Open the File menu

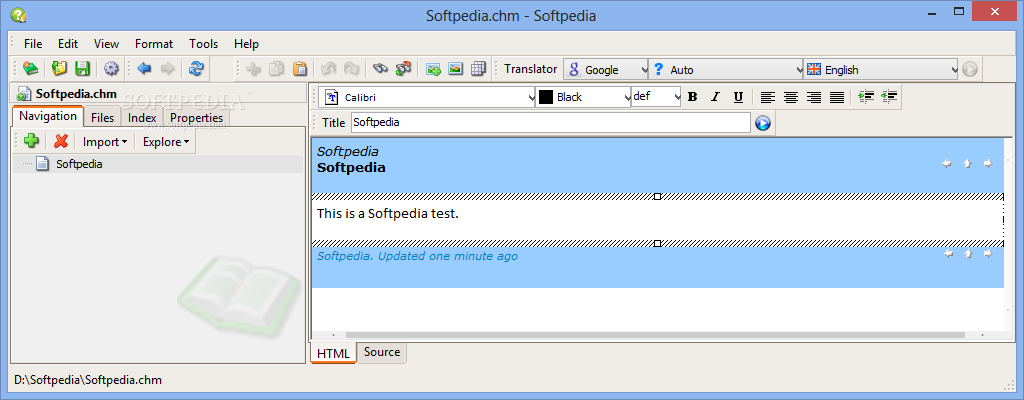point(33,44)
